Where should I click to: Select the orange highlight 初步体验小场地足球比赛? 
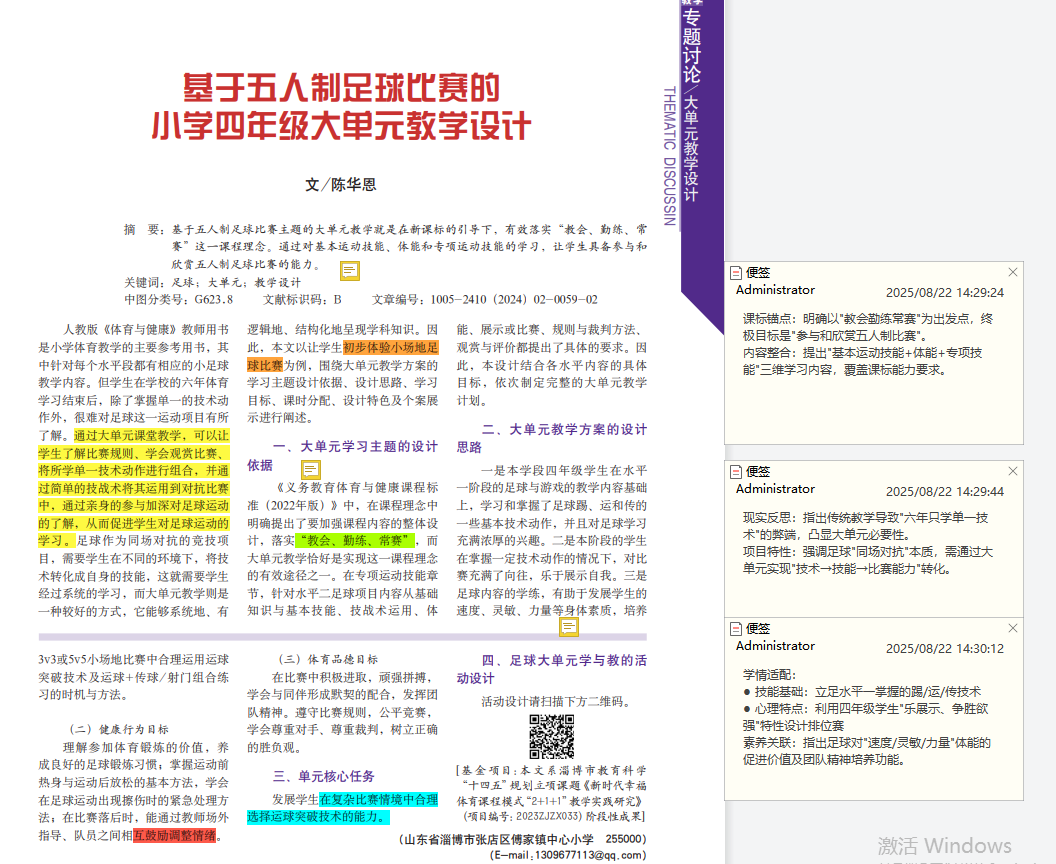[x=343, y=356]
